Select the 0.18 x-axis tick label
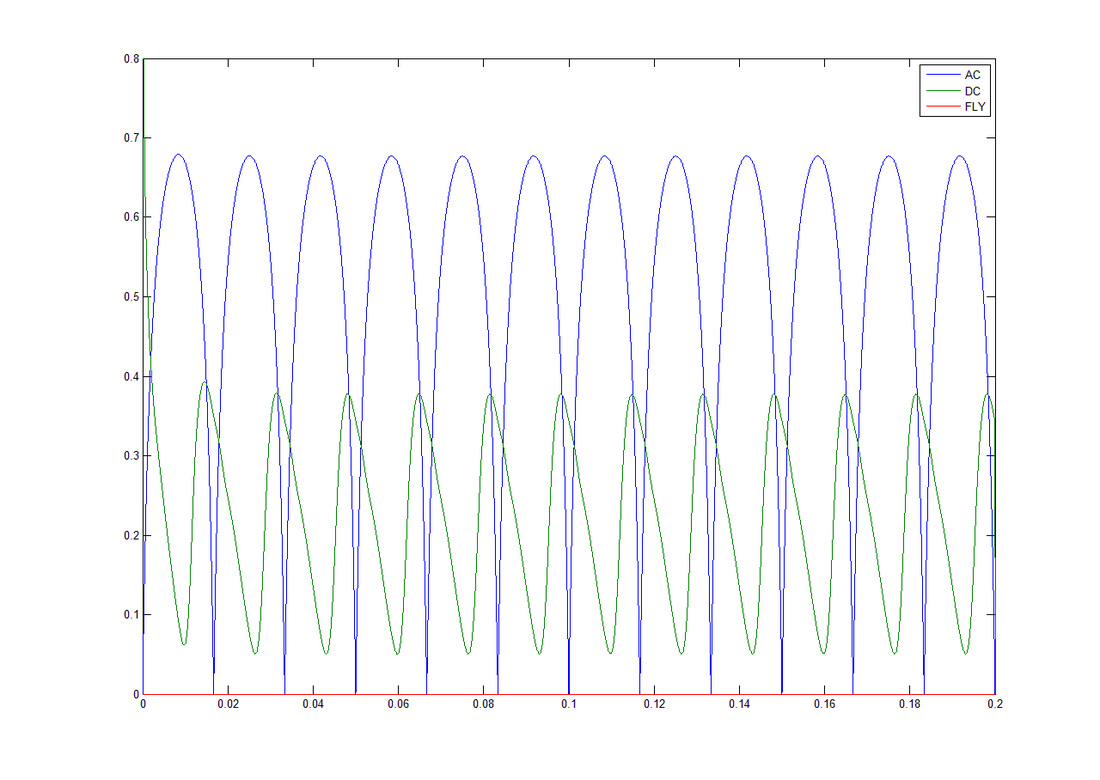This screenshot has width=1100, height=780. [910, 705]
